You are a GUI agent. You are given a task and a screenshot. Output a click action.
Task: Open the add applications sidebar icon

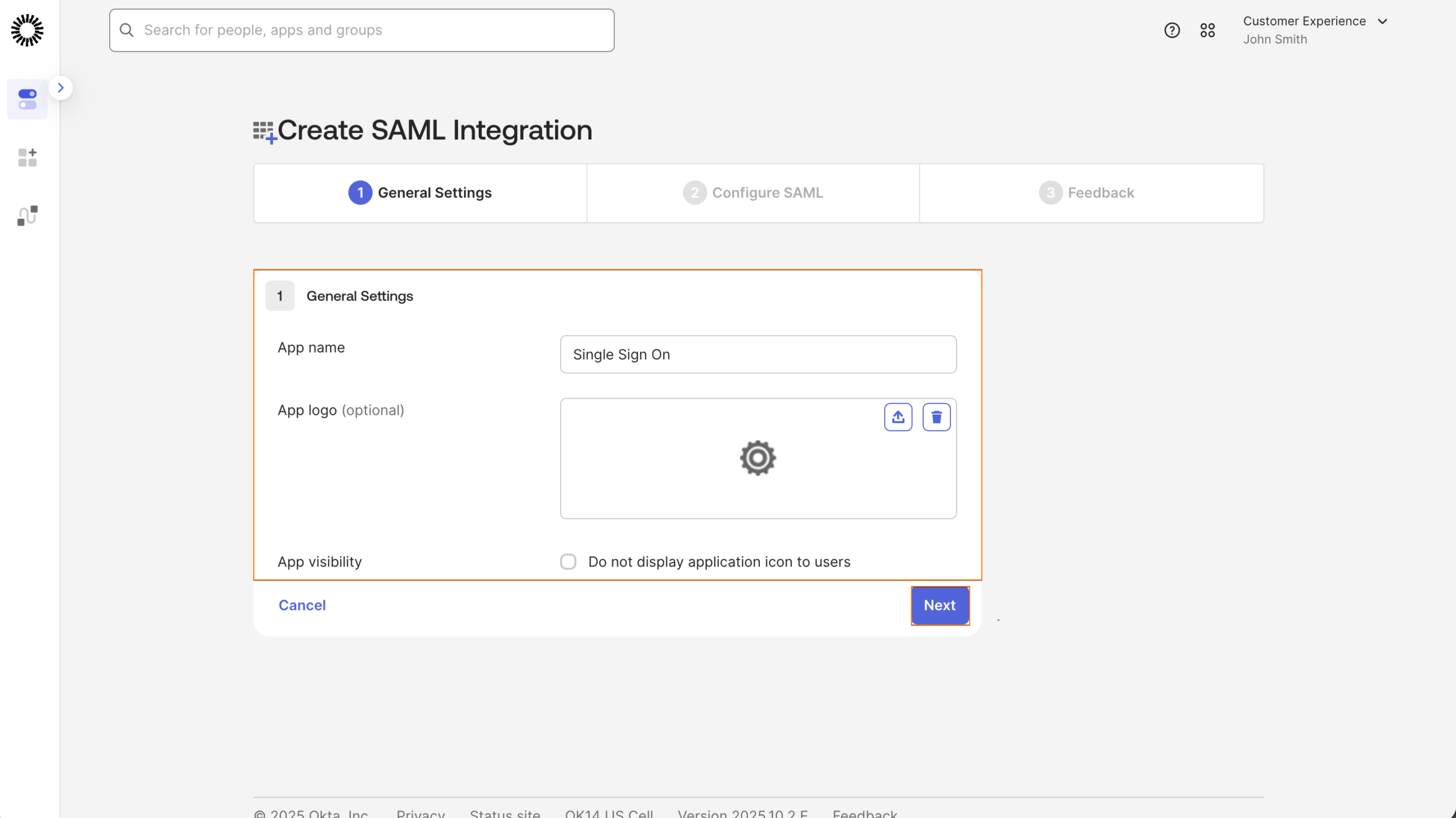click(x=27, y=158)
